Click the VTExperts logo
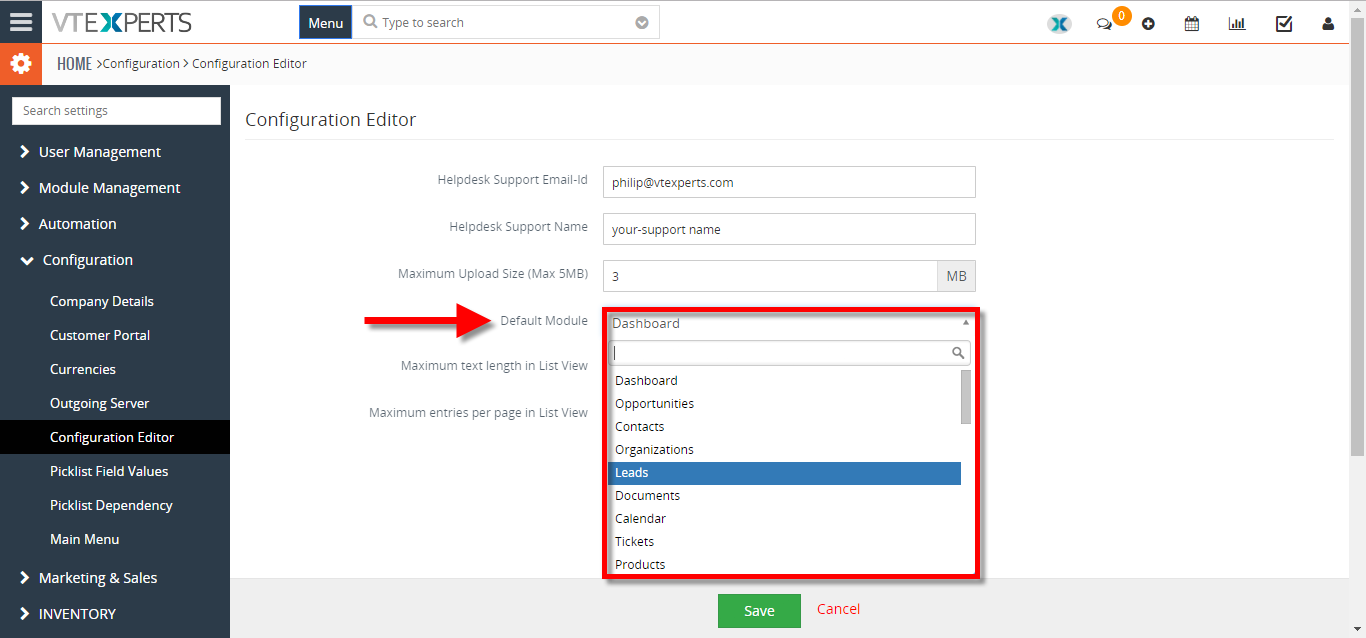This screenshot has height=638, width=1366. pyautogui.click(x=120, y=22)
